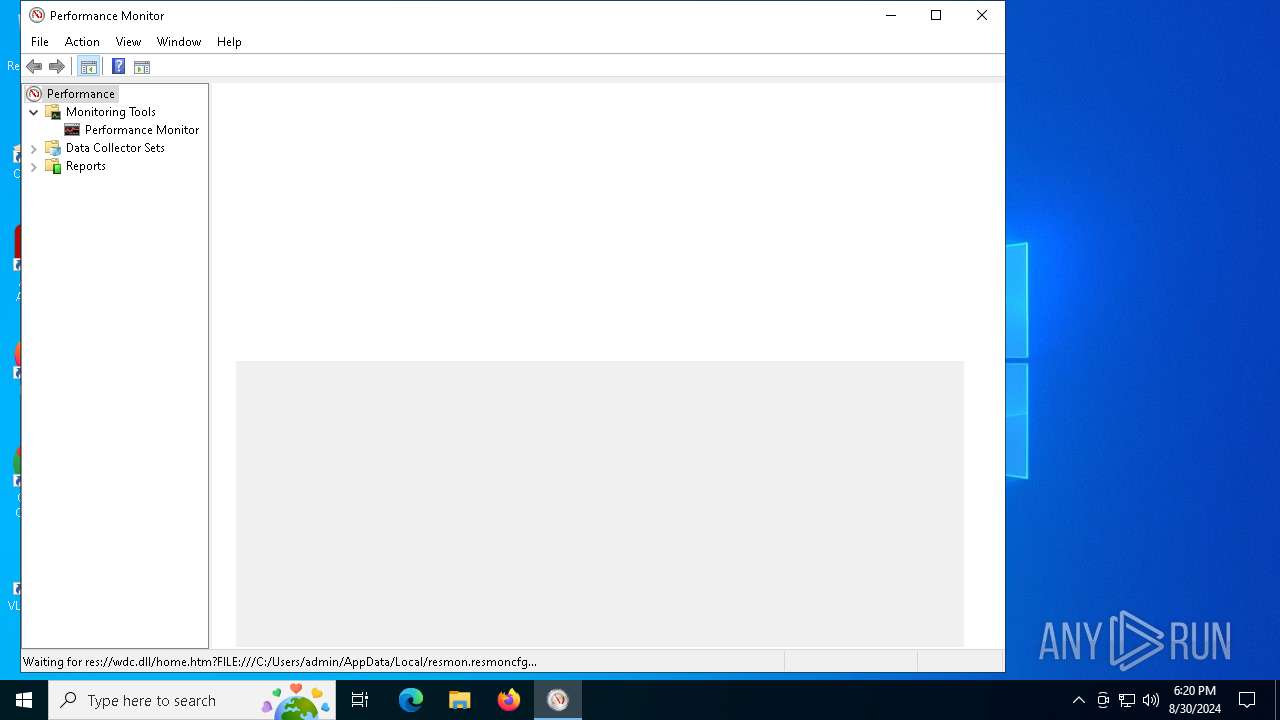Click the Data Collector Sets folder icon
This screenshot has width=1280, height=720.
click(54, 148)
